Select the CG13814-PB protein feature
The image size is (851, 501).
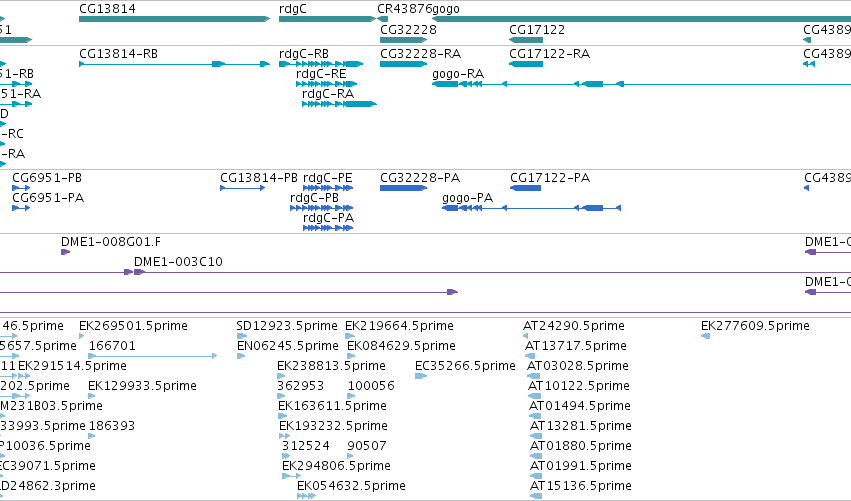coord(243,188)
